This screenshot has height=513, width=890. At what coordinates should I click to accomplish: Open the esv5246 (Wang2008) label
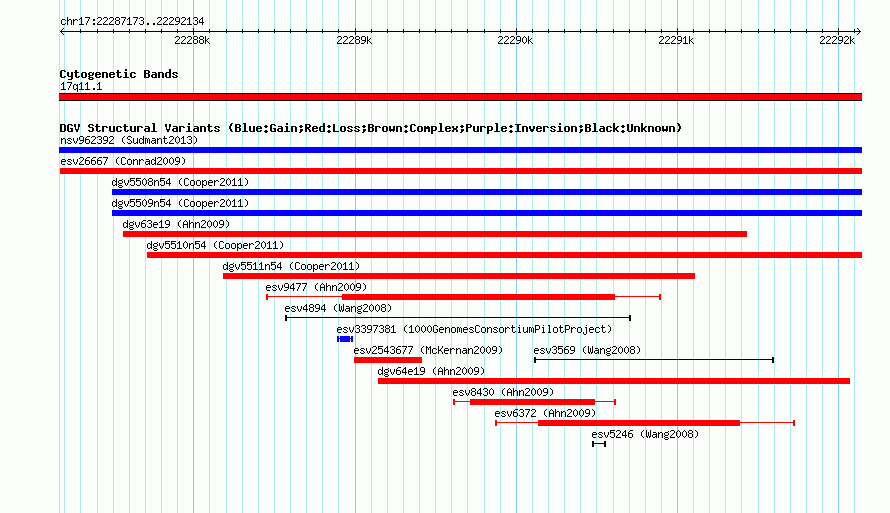(x=645, y=434)
